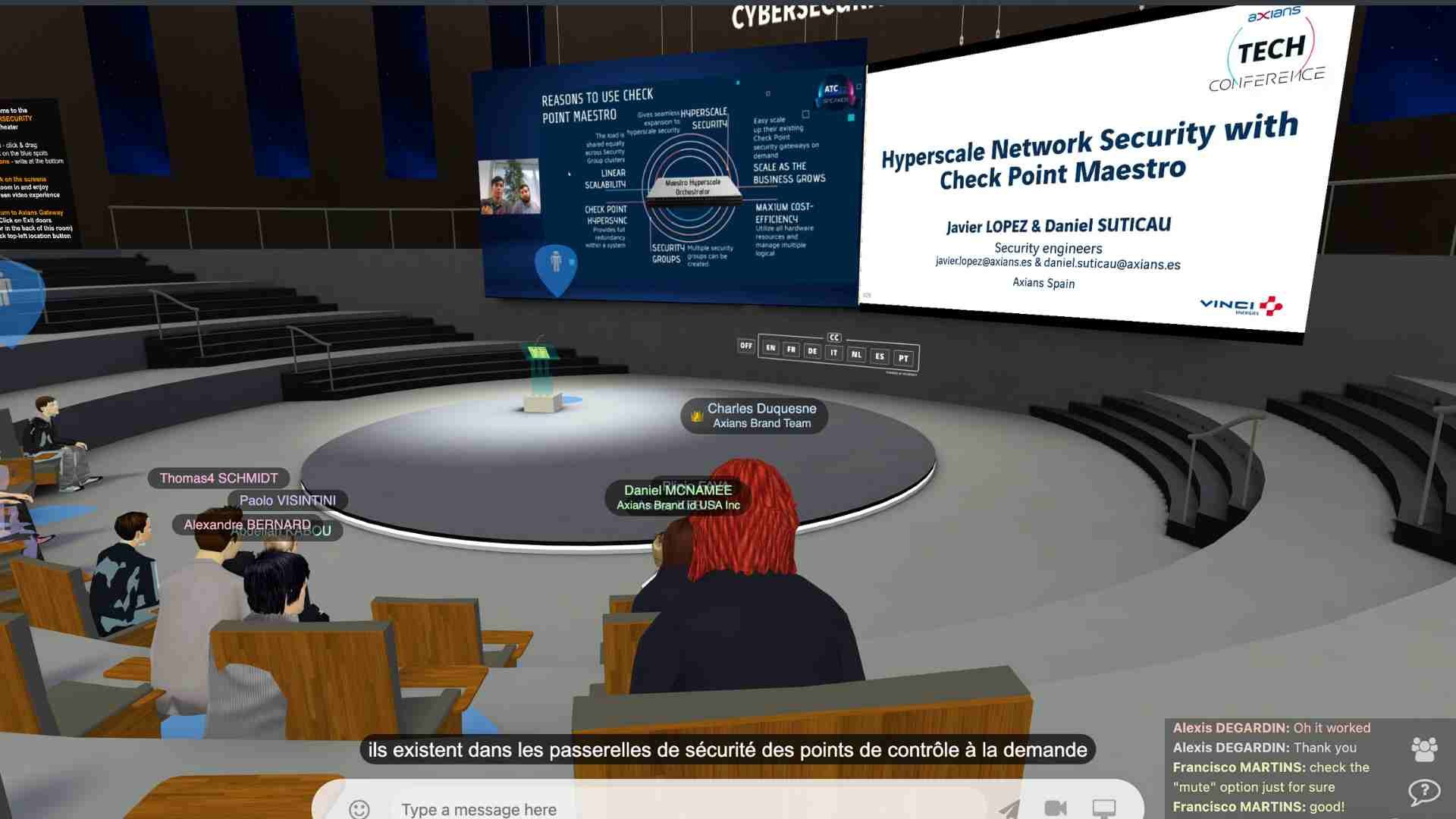The image size is (1456, 819).
Task: Click the Paolo VISINTINI name label
Action: (287, 500)
